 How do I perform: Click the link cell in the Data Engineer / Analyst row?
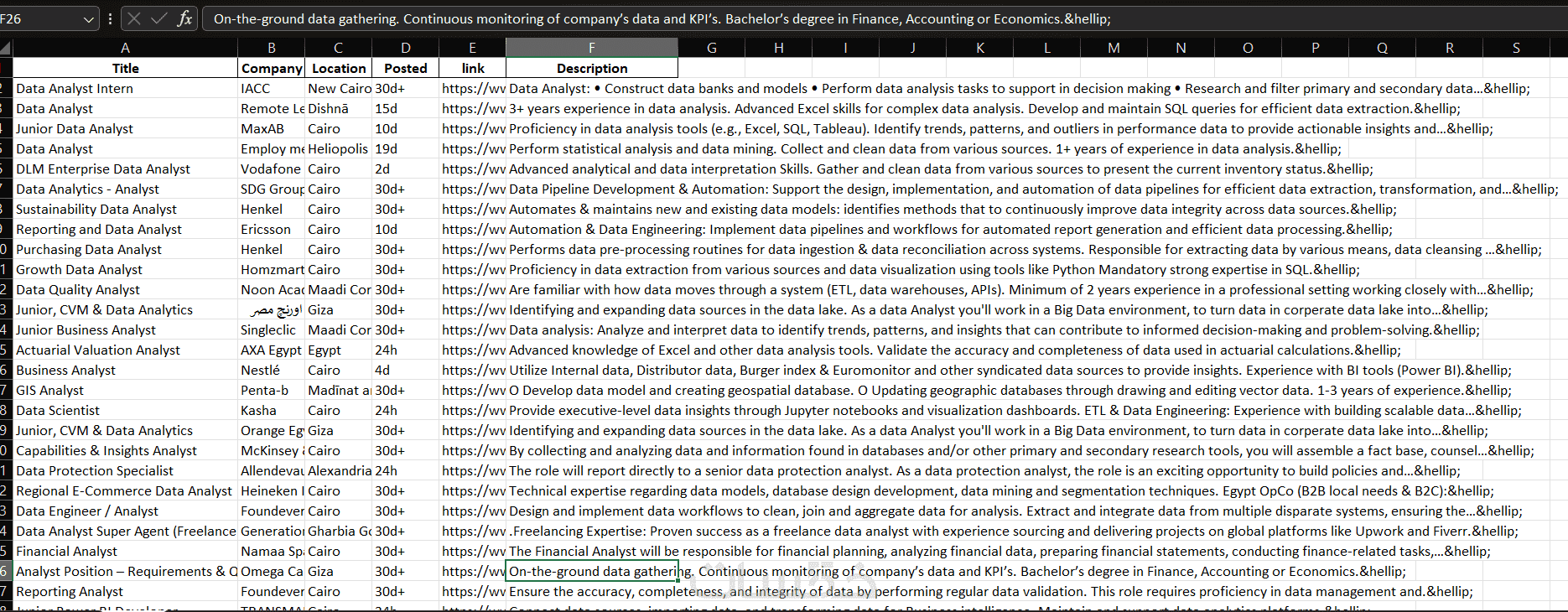click(x=473, y=511)
